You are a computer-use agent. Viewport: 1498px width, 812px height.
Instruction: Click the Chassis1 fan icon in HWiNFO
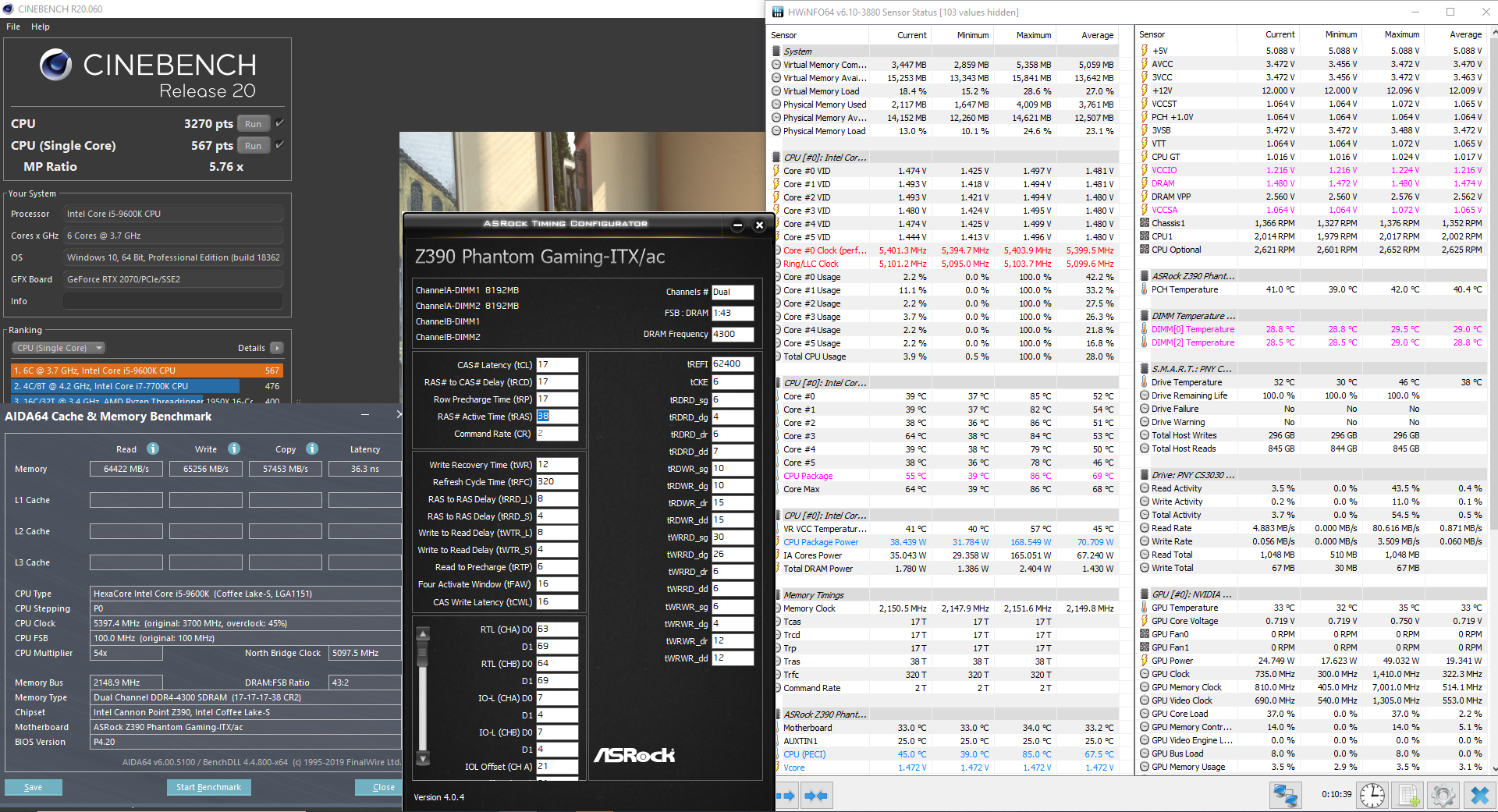[1145, 223]
